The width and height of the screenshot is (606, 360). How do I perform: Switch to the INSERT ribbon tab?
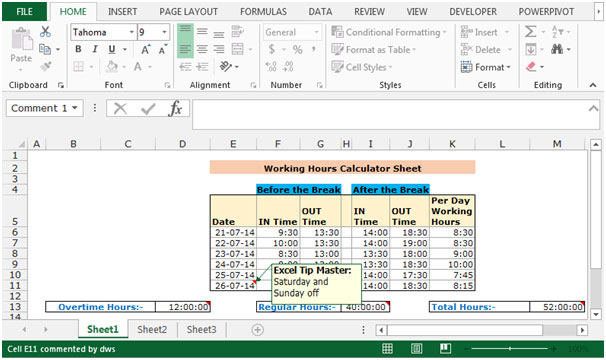(x=123, y=12)
